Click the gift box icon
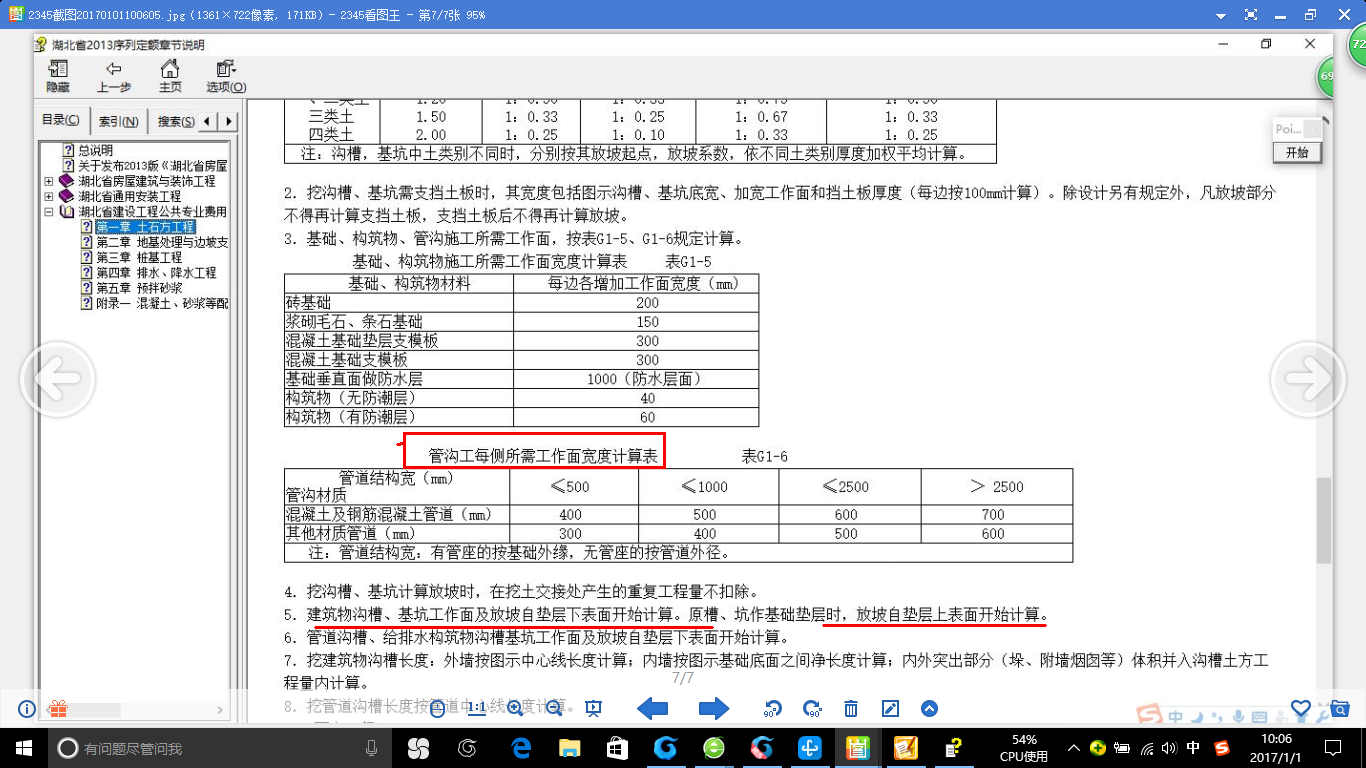1366x768 pixels. tap(58, 709)
